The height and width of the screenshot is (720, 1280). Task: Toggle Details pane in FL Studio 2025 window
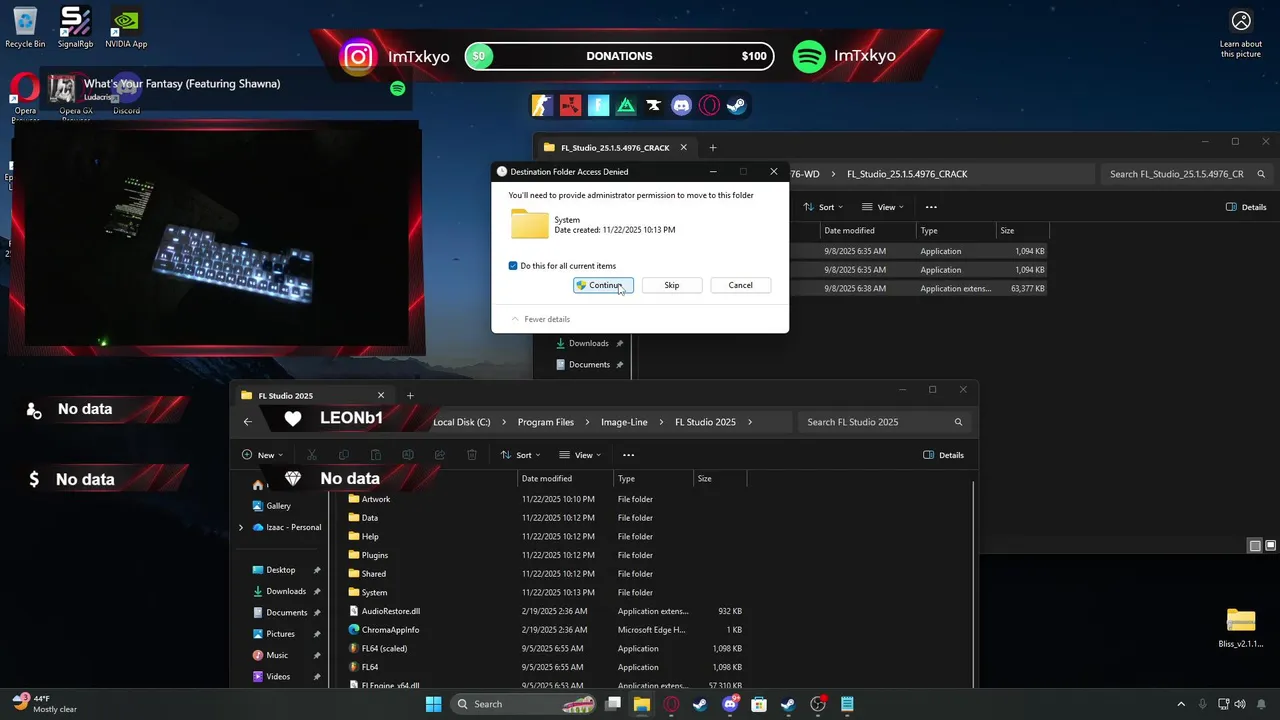(944, 455)
